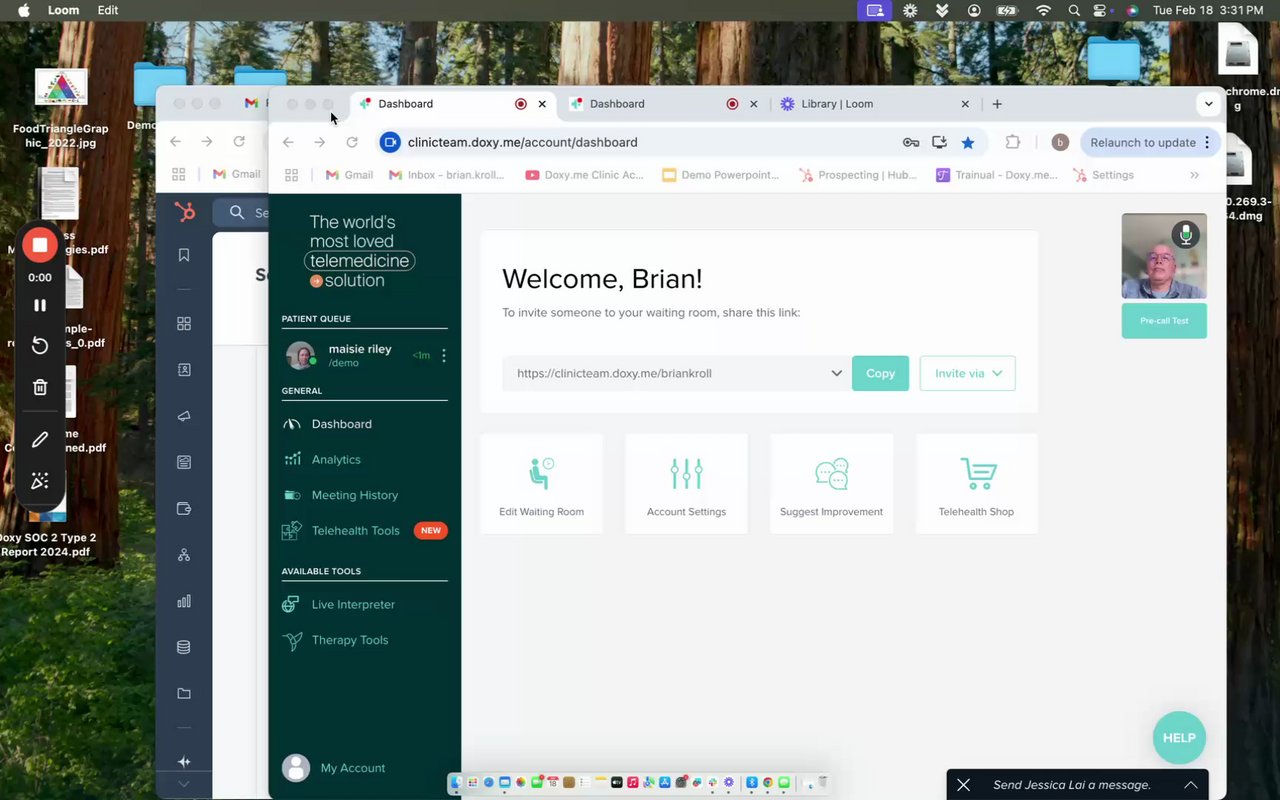The image size is (1280, 800).
Task: Open Account Settings card
Action: coord(686,483)
